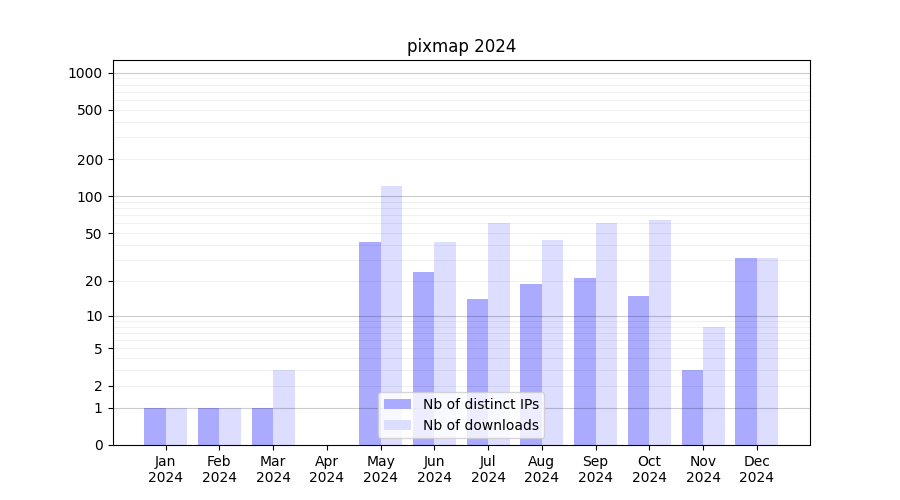Image resolution: width=900 pixels, height=500 pixels.
Task: Select the Mar 2024 downloads bar
Action: (284, 407)
